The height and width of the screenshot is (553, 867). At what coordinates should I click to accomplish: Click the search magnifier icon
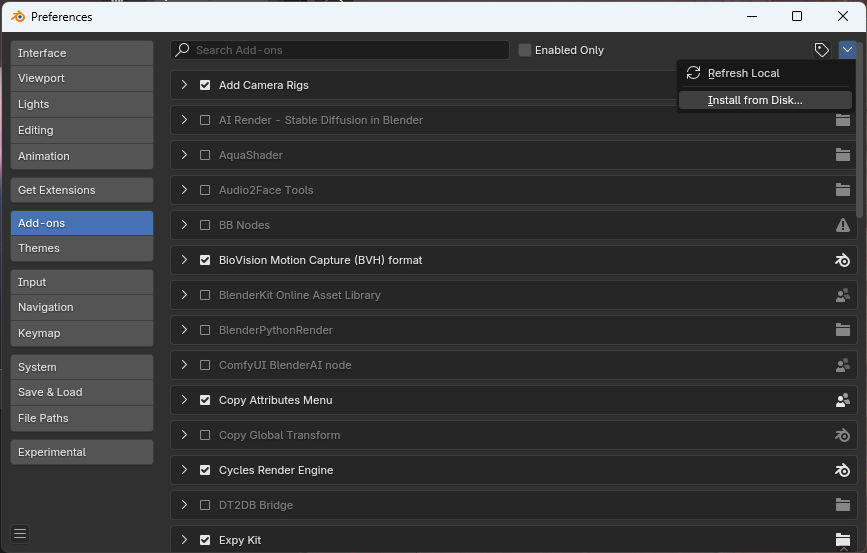point(182,50)
